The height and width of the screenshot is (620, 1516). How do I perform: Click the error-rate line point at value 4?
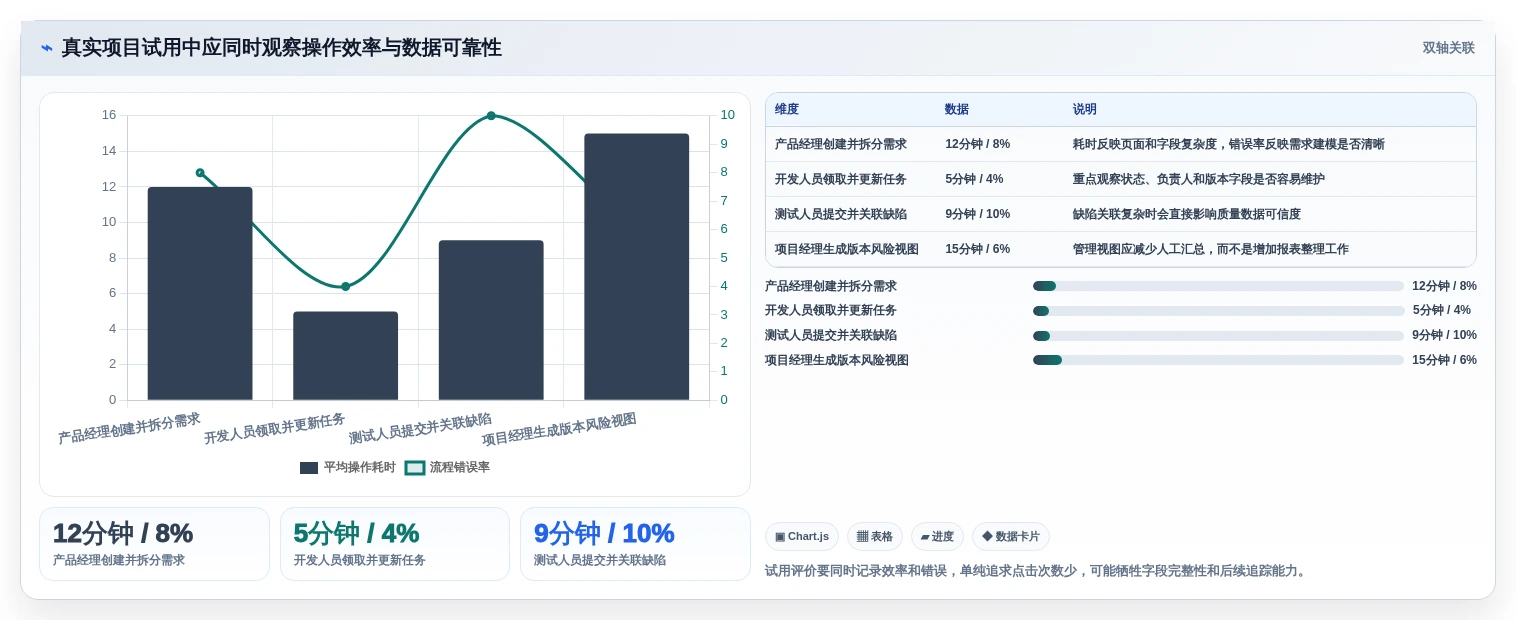pos(346,287)
